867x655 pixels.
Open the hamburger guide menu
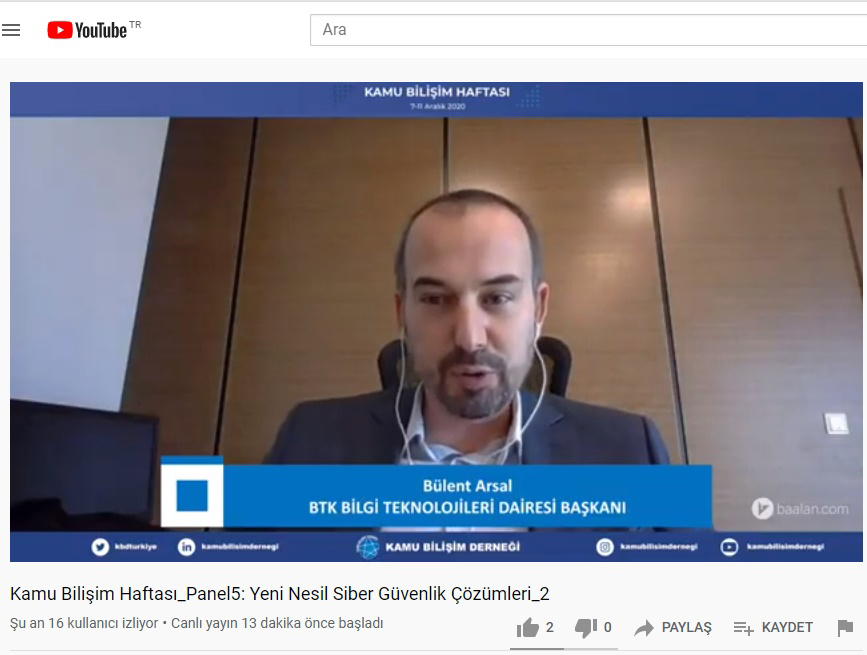point(12,30)
